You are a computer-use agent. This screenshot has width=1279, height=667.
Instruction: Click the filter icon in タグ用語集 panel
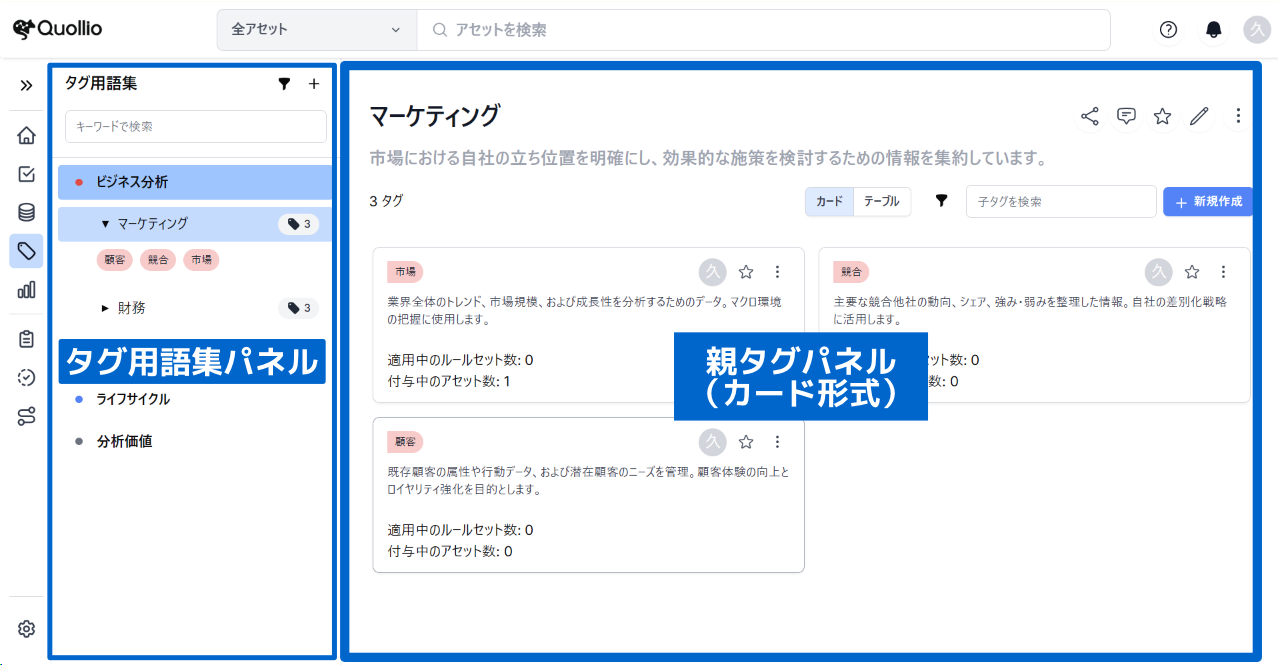[284, 84]
